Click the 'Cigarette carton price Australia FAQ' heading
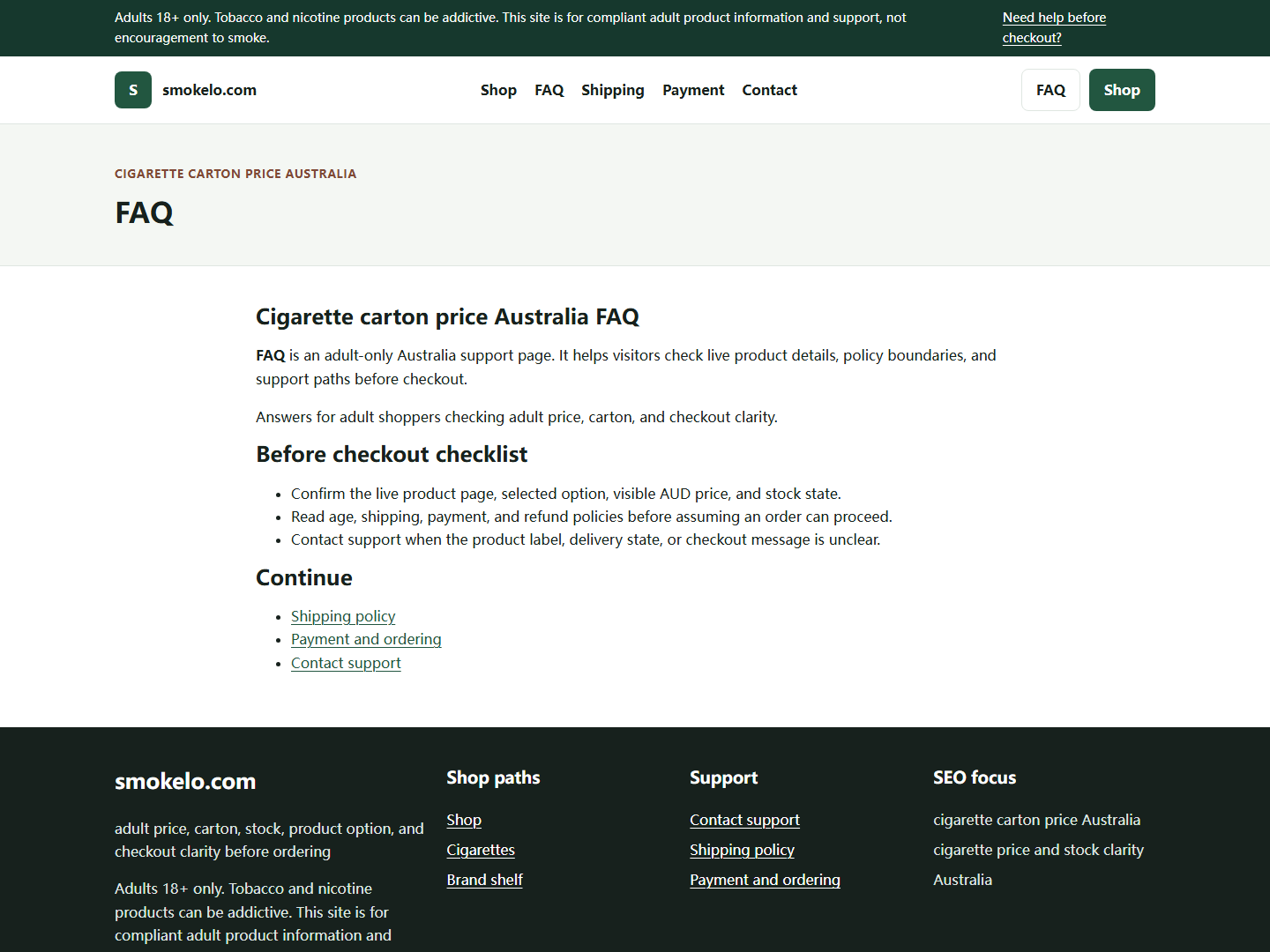 (447, 316)
